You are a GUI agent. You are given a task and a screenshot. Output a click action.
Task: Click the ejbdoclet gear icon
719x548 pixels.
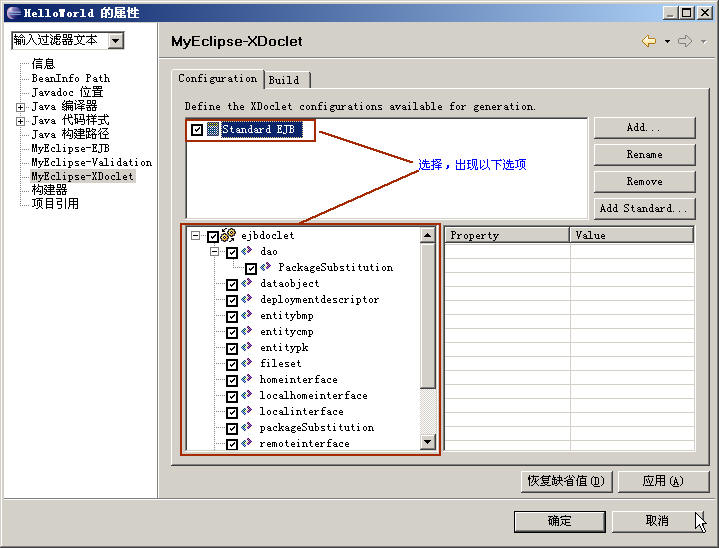pyautogui.click(x=228, y=235)
